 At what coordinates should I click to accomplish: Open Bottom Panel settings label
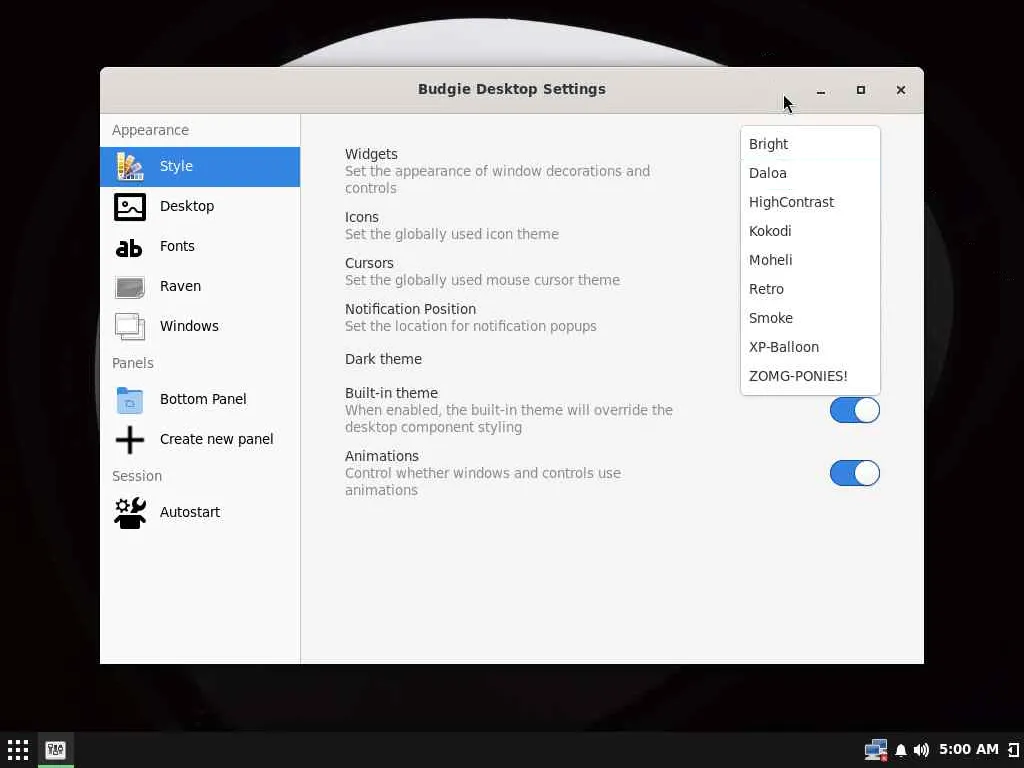(x=203, y=399)
